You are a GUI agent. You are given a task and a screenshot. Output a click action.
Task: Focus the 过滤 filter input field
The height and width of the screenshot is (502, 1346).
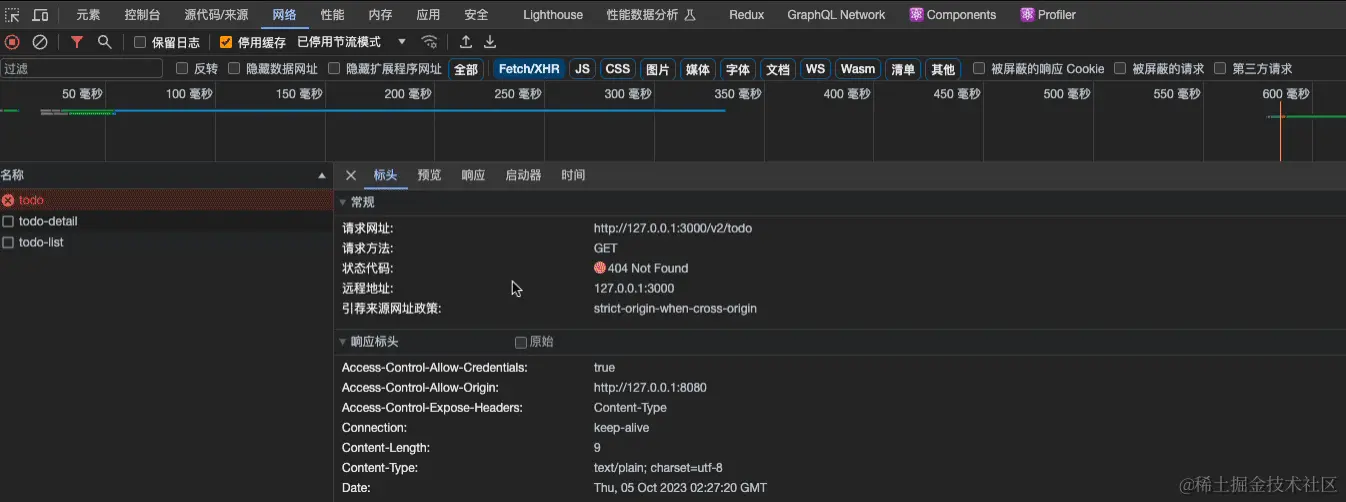click(x=82, y=69)
